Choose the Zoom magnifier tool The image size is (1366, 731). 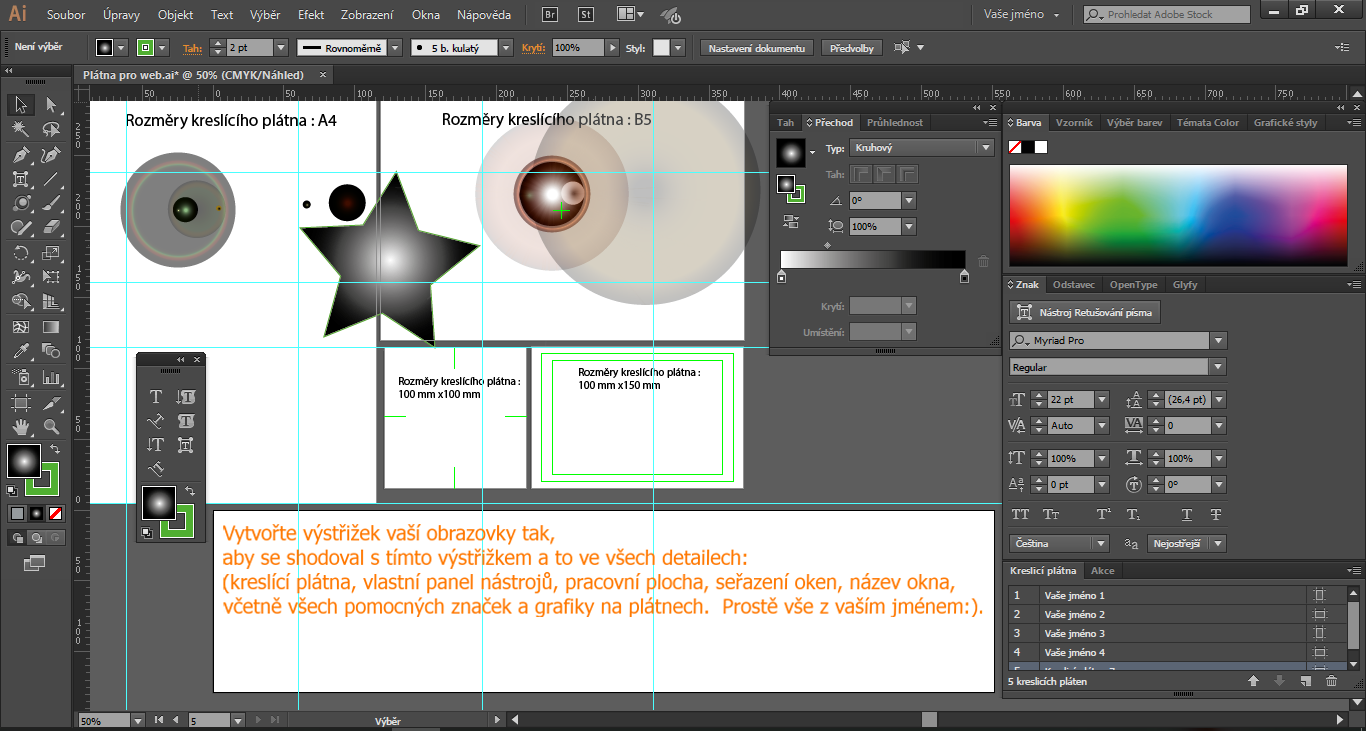click(51, 427)
